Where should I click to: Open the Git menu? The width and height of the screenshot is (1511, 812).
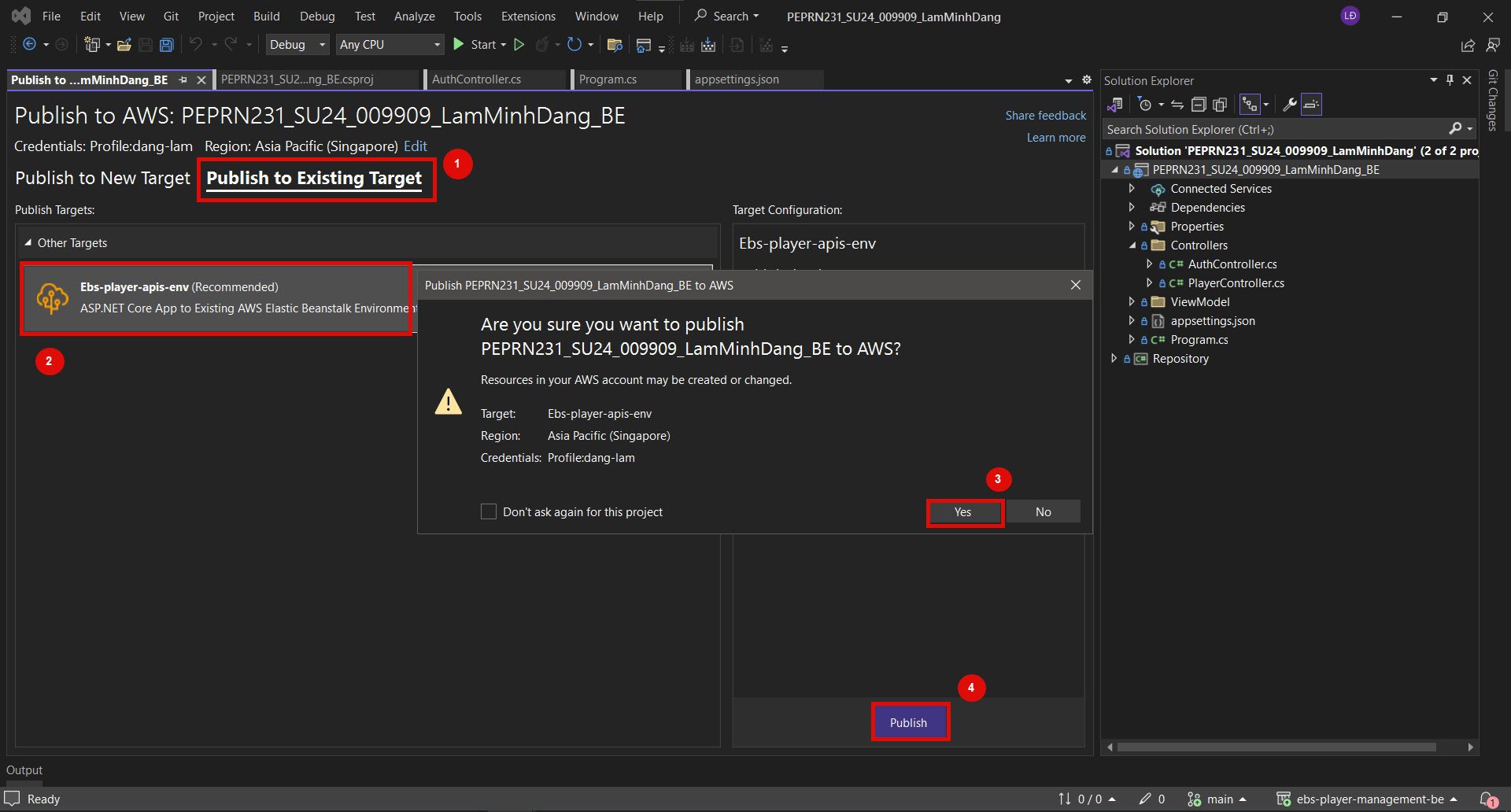click(x=171, y=16)
